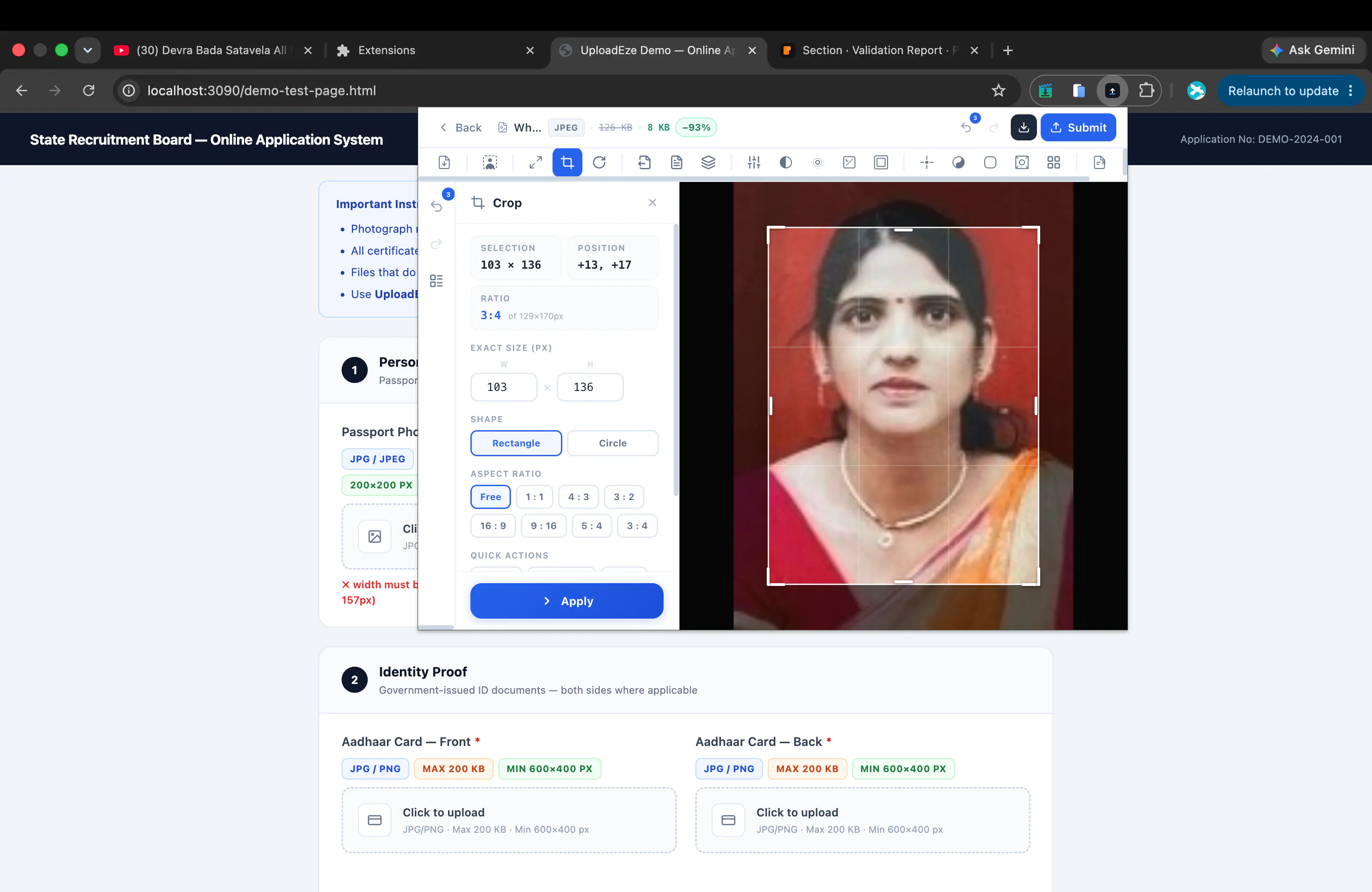
Task: Click the Crop panel vertical scrollbar
Action: 676,360
